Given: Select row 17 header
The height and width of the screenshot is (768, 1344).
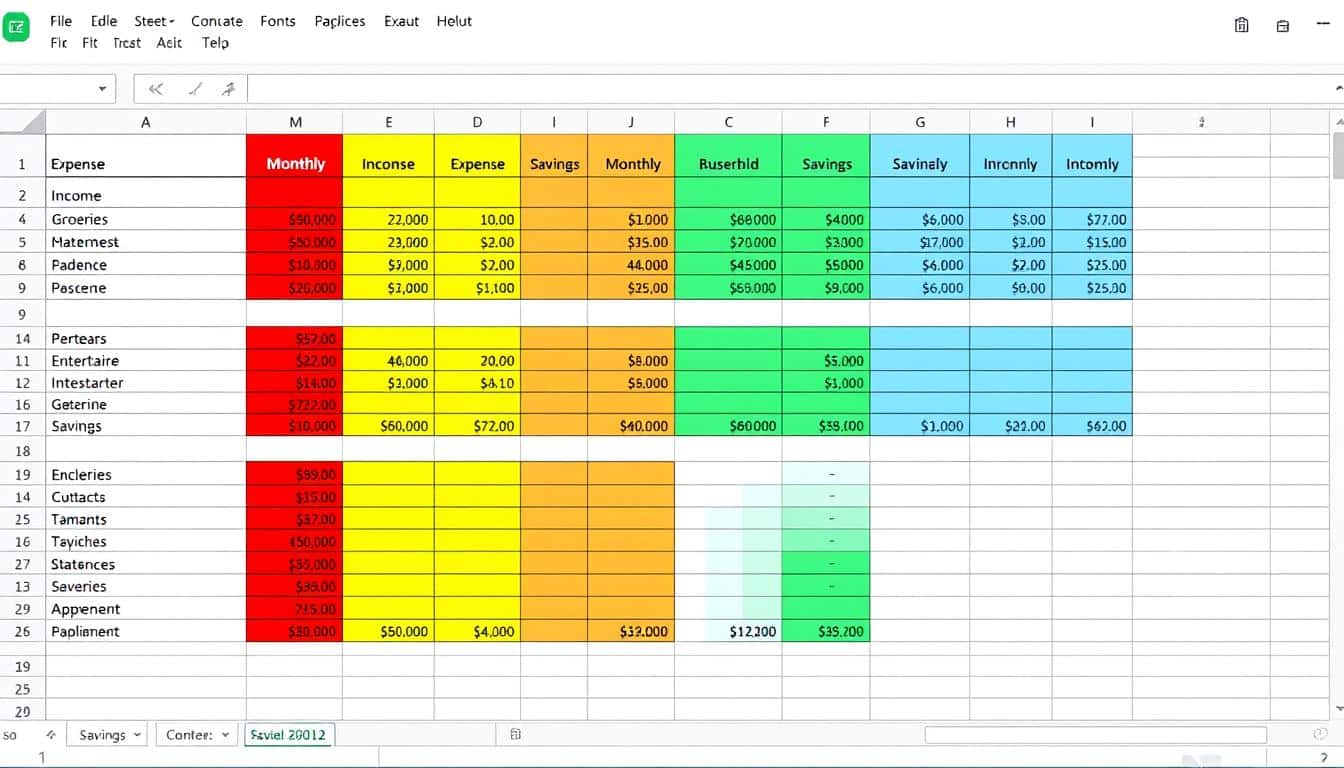Looking at the screenshot, I should pos(23,426).
